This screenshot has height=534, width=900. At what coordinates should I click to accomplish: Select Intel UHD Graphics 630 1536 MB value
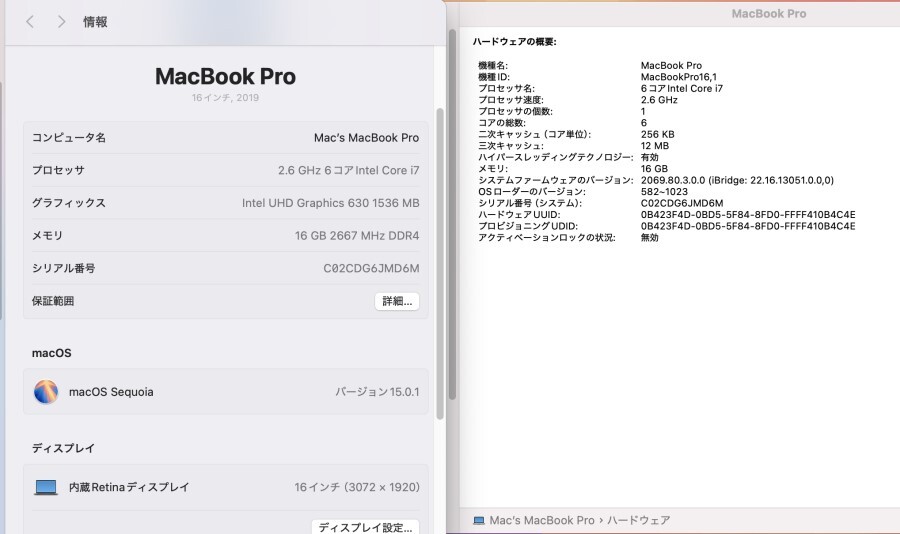coord(331,203)
